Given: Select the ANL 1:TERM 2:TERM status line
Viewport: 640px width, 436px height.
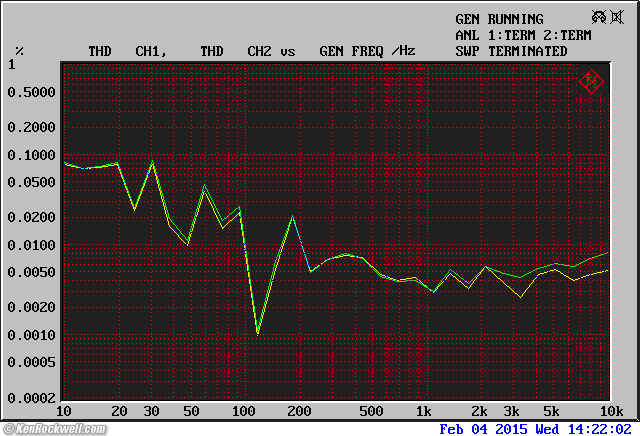Looking at the screenshot, I should pyautogui.click(x=523, y=35).
